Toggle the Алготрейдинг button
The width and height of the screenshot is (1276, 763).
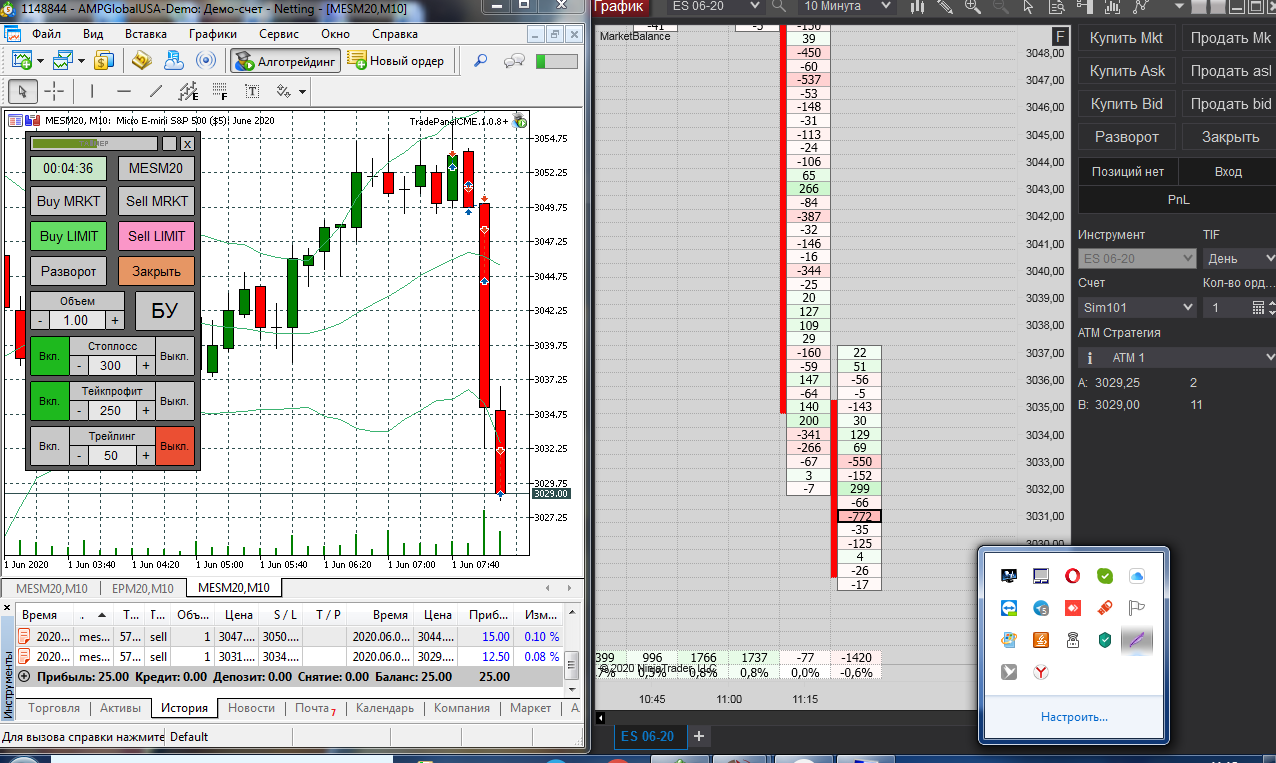285,60
